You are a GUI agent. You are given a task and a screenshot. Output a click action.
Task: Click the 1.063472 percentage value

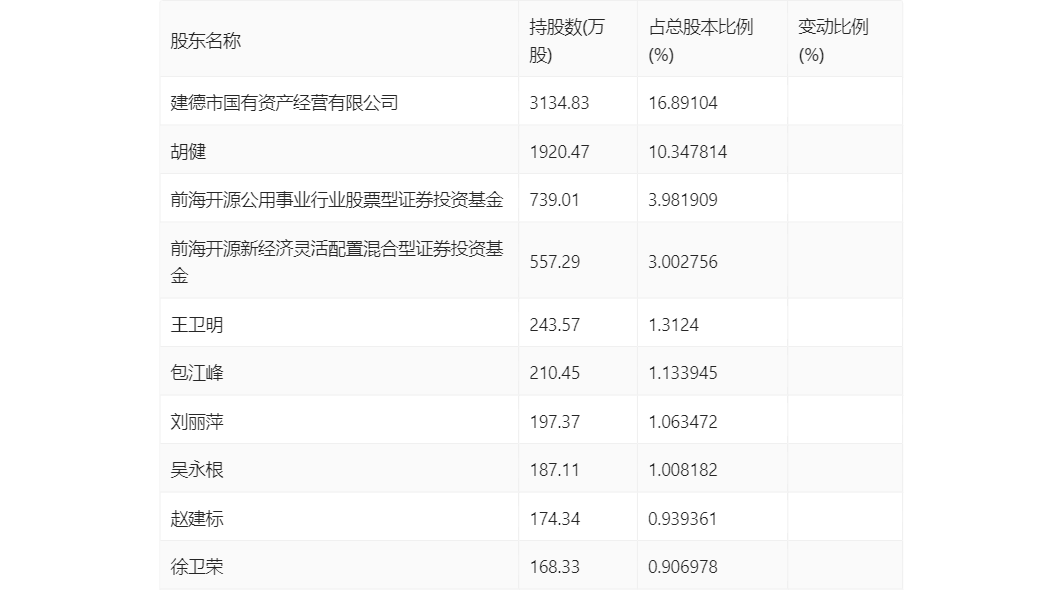683,422
